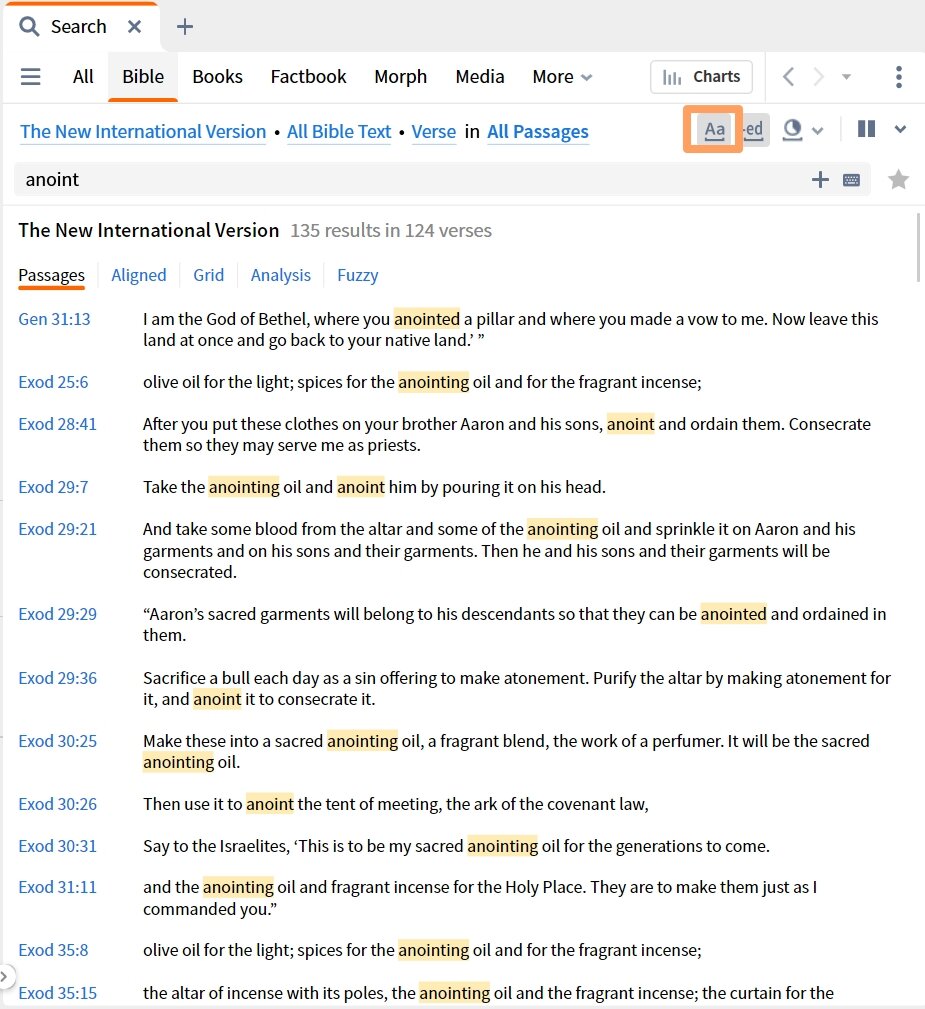Switch to the Books search tab
This screenshot has width=925, height=1009.
[x=218, y=77]
